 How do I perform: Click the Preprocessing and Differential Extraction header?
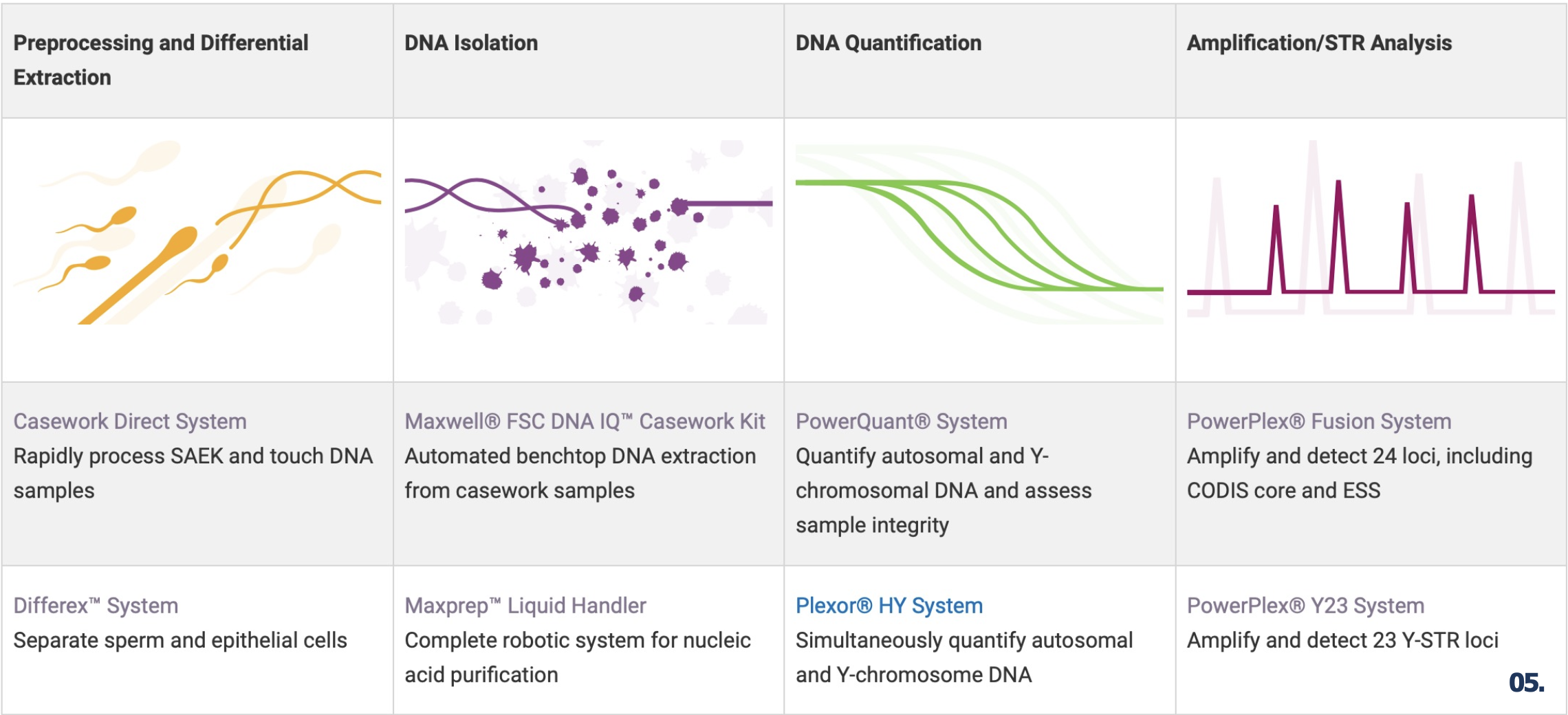click(x=161, y=60)
